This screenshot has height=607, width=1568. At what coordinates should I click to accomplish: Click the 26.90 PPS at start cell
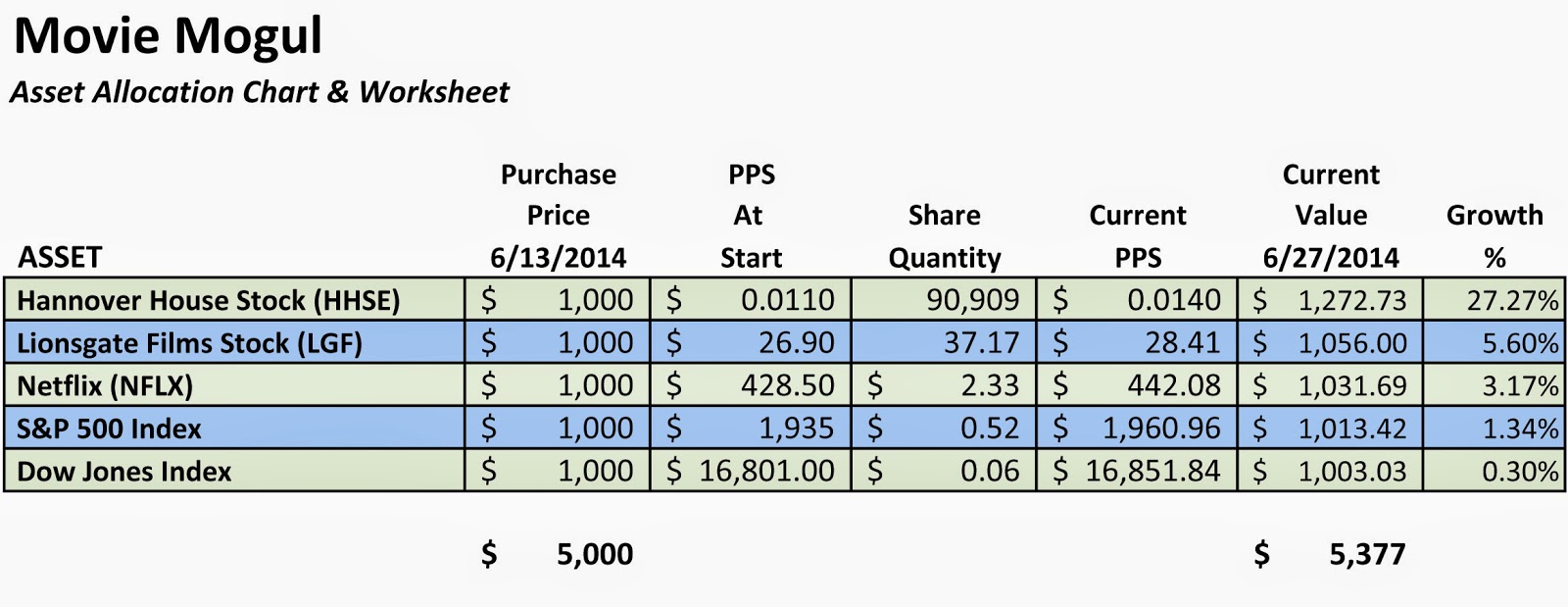[x=751, y=342]
